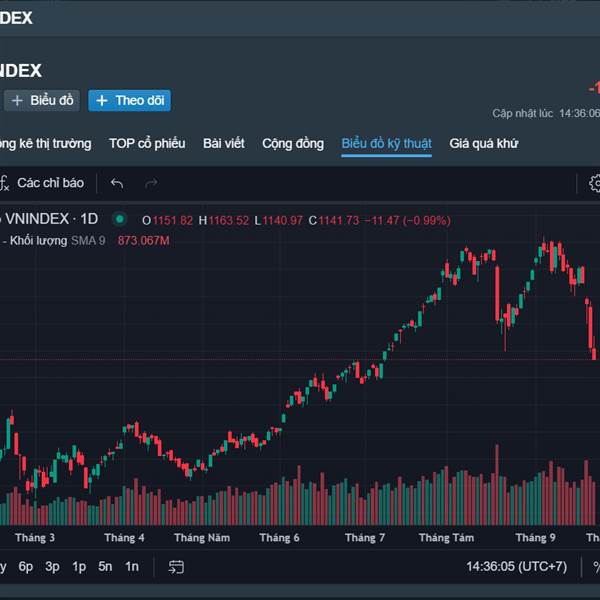Click Tháng 4 on the time axis
Image resolution: width=600 pixels, height=600 pixels.
tap(124, 538)
